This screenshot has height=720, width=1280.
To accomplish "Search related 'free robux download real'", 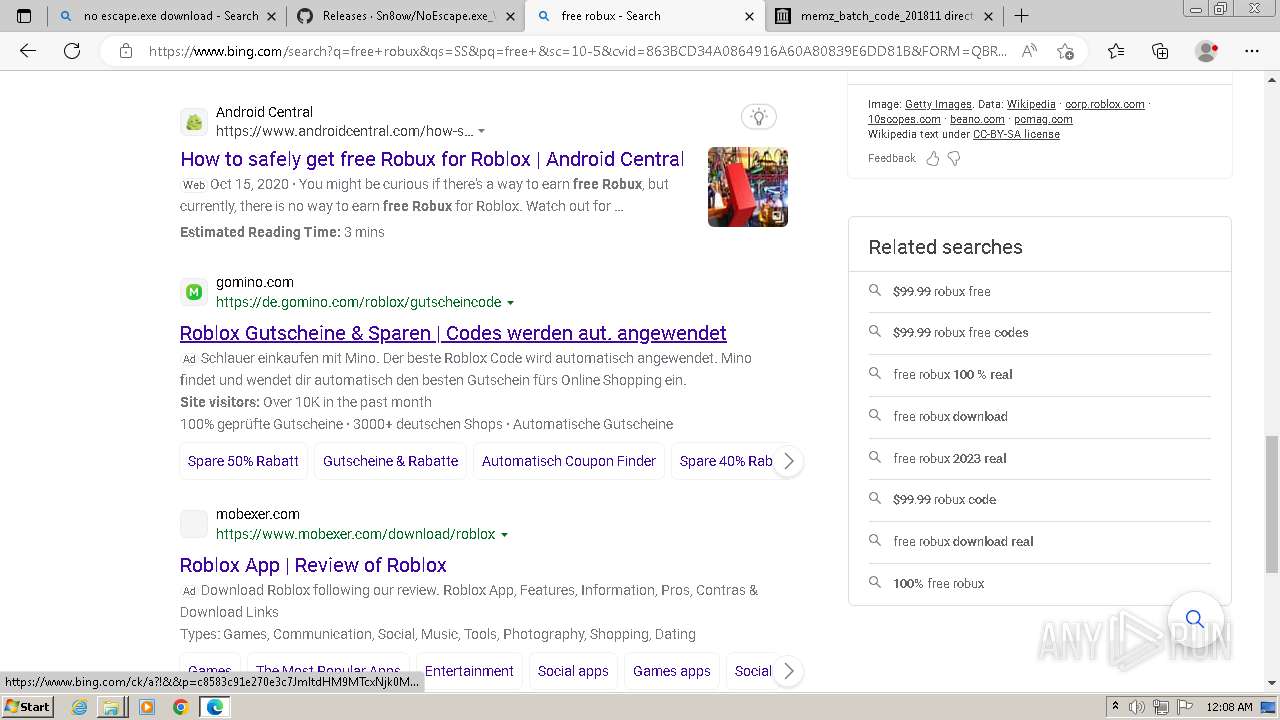I will point(1040,541).
